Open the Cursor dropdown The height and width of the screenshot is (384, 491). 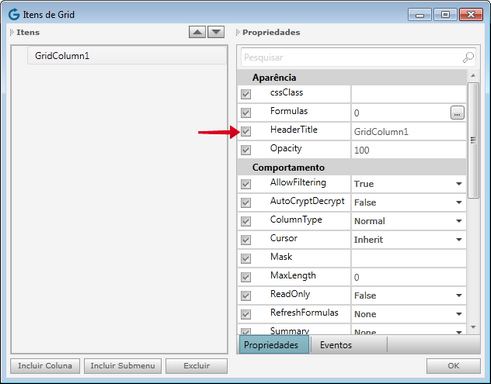coord(459,240)
